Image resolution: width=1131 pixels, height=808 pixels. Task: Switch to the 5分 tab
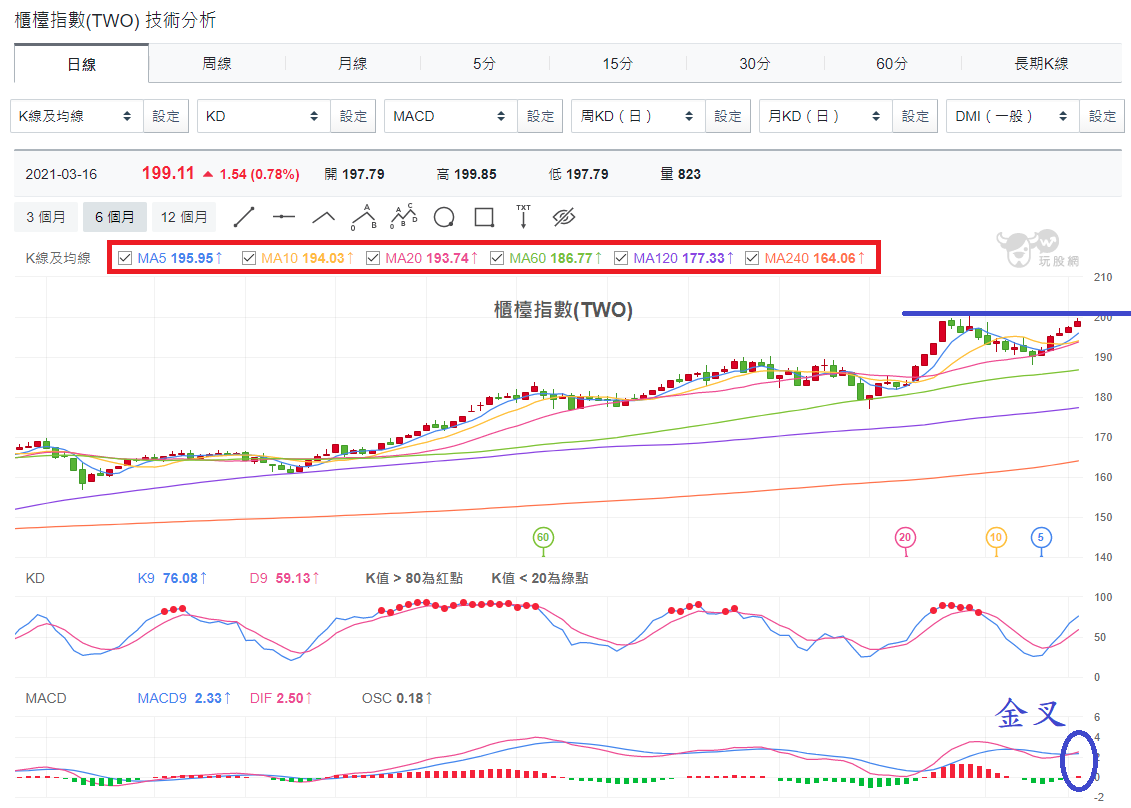pos(485,63)
